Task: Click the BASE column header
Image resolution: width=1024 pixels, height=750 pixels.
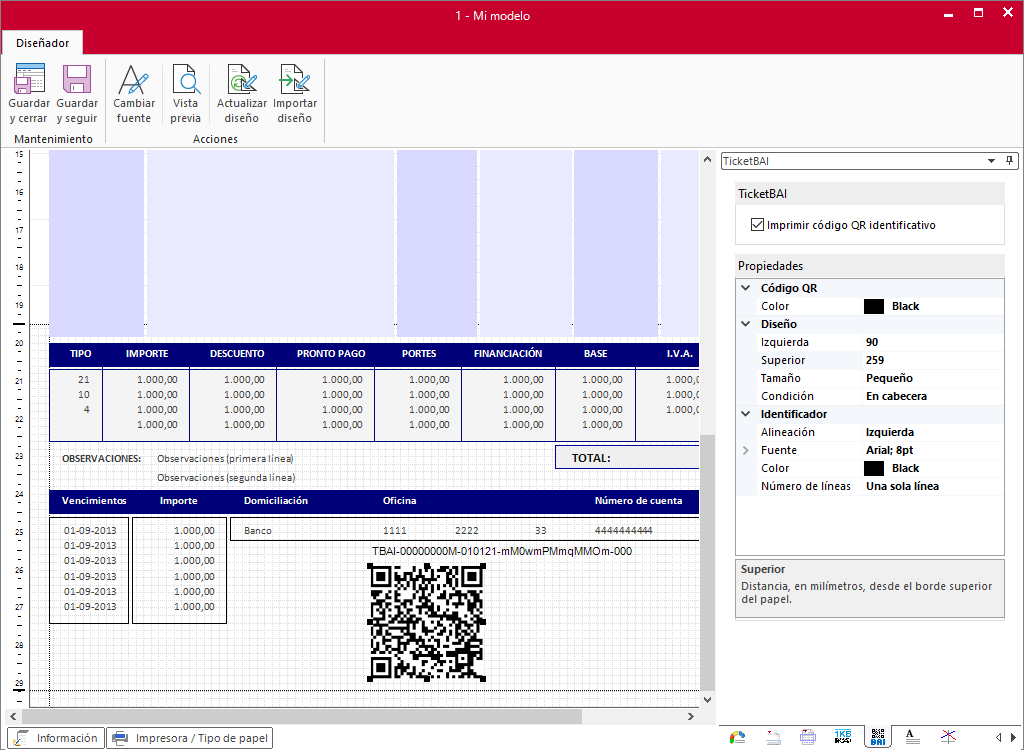Action: [x=596, y=353]
